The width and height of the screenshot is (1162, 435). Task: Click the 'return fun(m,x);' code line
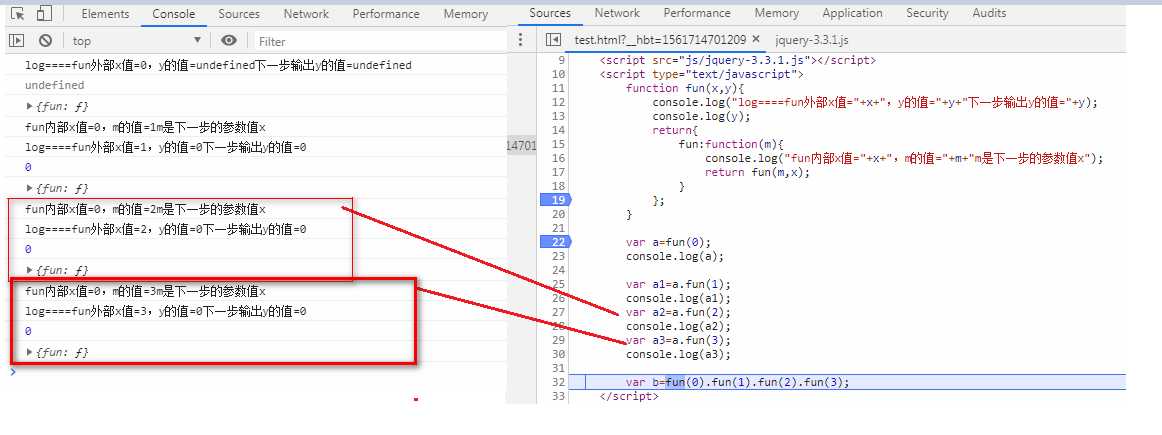757,172
